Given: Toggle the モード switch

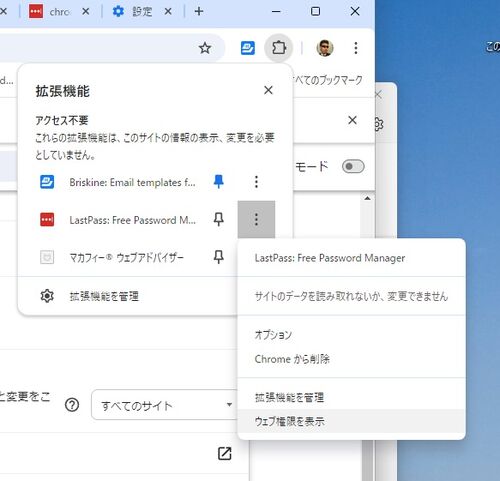Looking at the screenshot, I should coord(353,166).
